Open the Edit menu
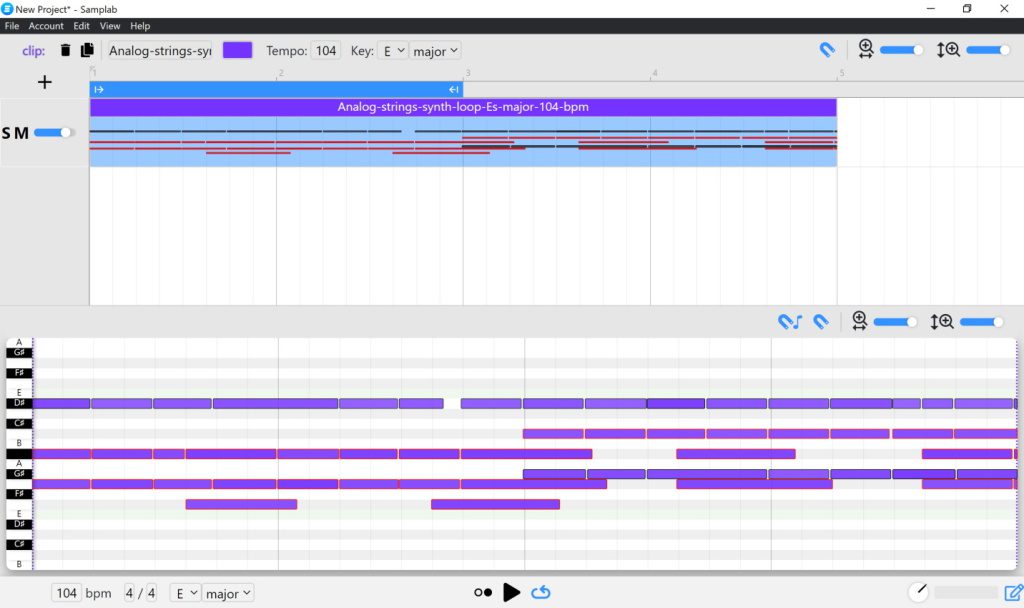 tap(80, 26)
